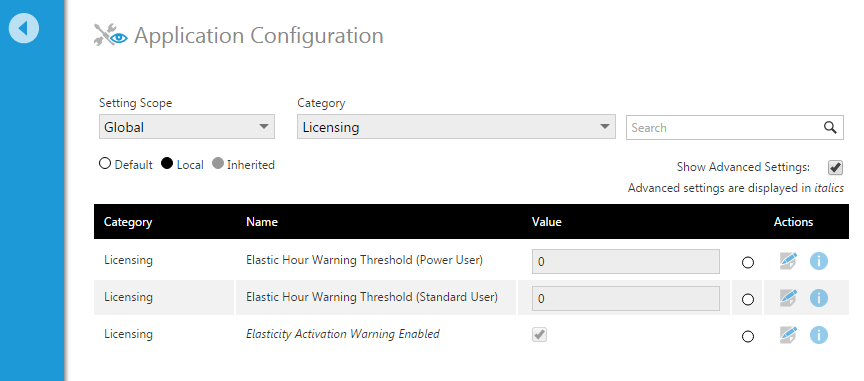This screenshot has height=381, width=864.
Task: Click the Power User threshold value field
Action: click(x=625, y=261)
